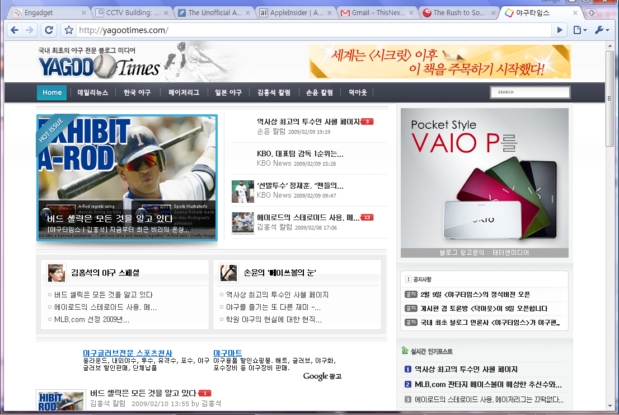Open headline 에이로드의 스테로이드 사용 in top list
This screenshot has height=415, width=619.
click(308, 218)
